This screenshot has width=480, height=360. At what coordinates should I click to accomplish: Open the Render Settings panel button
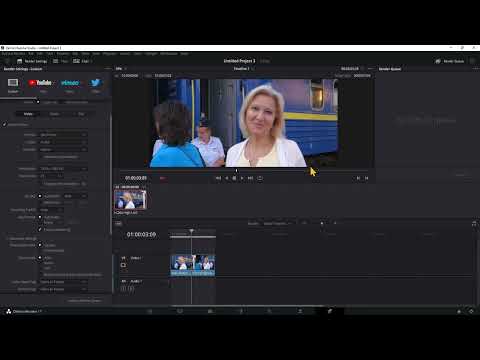click(x=32, y=61)
